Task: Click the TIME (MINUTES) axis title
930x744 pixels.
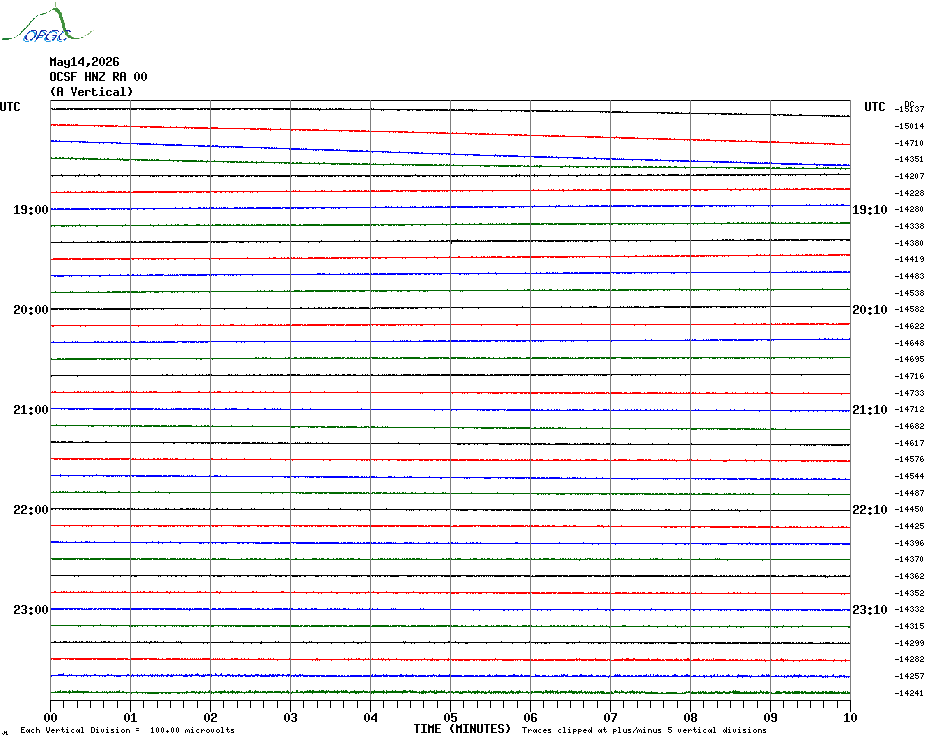Action: pos(462,729)
